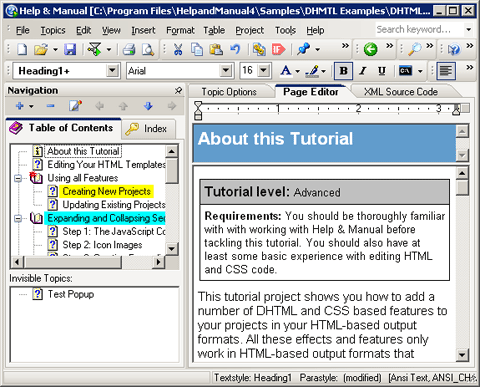Copy selection with the copy icon
This screenshot has height=387, width=480.
click(x=197, y=49)
